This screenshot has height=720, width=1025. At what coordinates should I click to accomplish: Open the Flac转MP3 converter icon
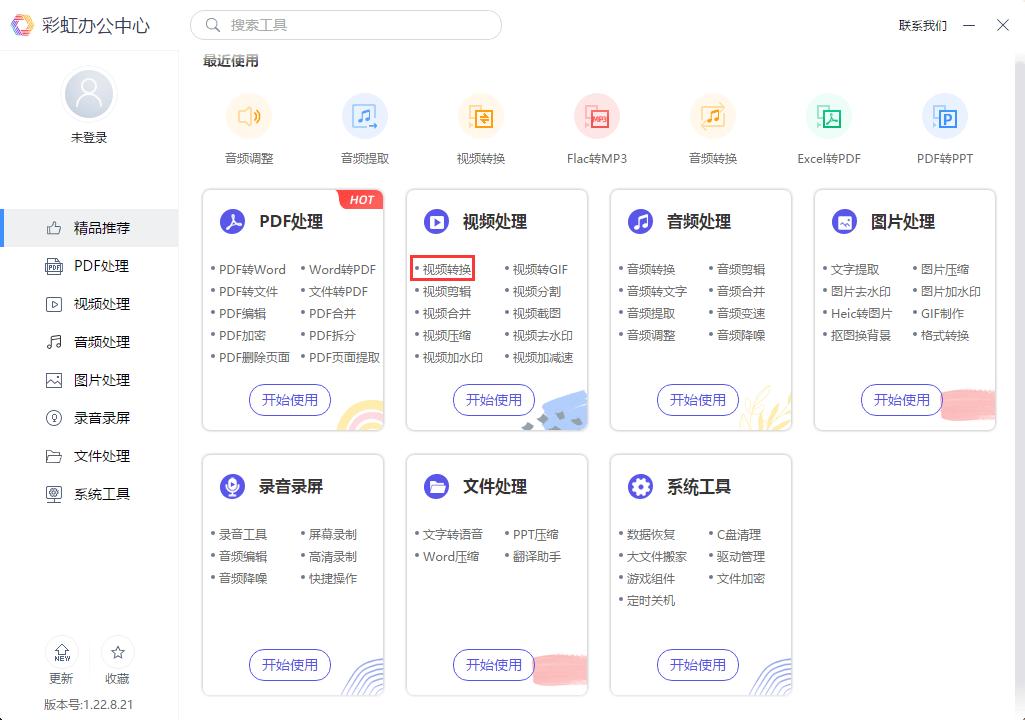(597, 115)
